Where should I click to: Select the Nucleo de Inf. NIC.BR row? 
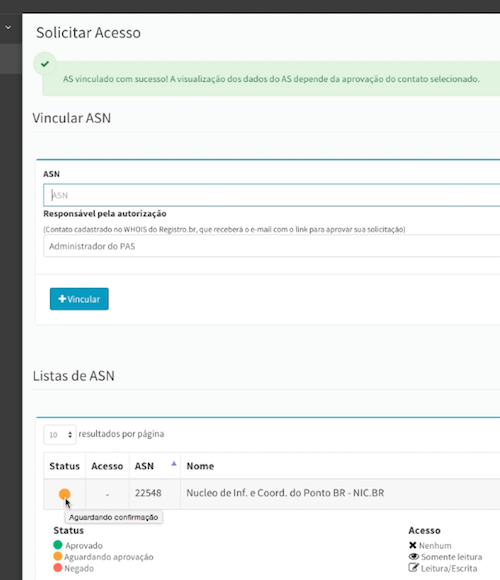pyautogui.click(x=271, y=494)
